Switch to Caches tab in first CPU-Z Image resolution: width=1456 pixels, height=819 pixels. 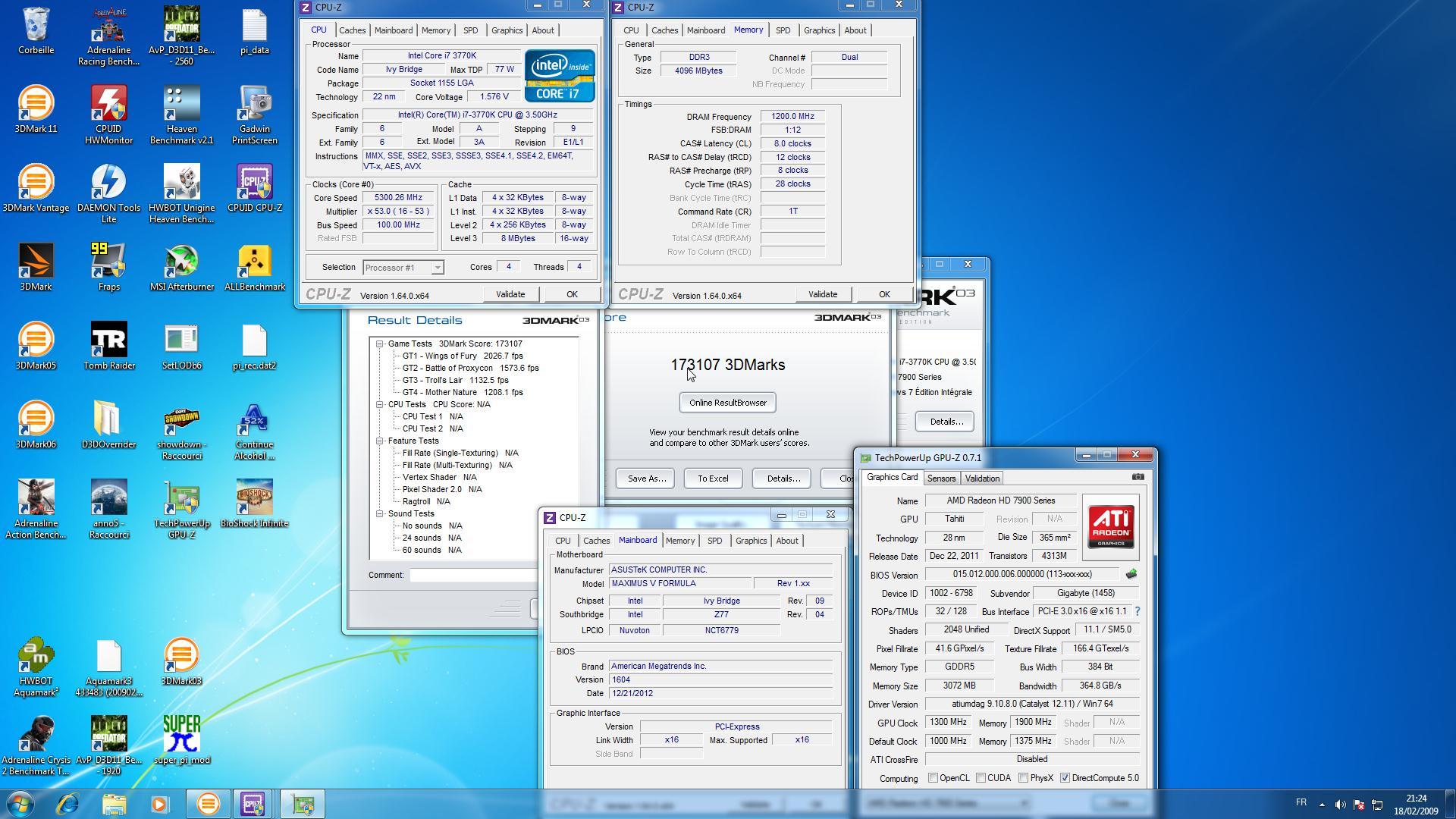pos(352,30)
